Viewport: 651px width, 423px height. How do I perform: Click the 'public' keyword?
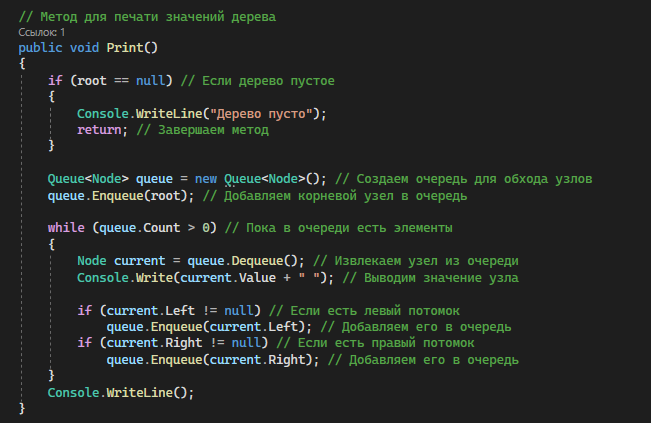pos(40,48)
